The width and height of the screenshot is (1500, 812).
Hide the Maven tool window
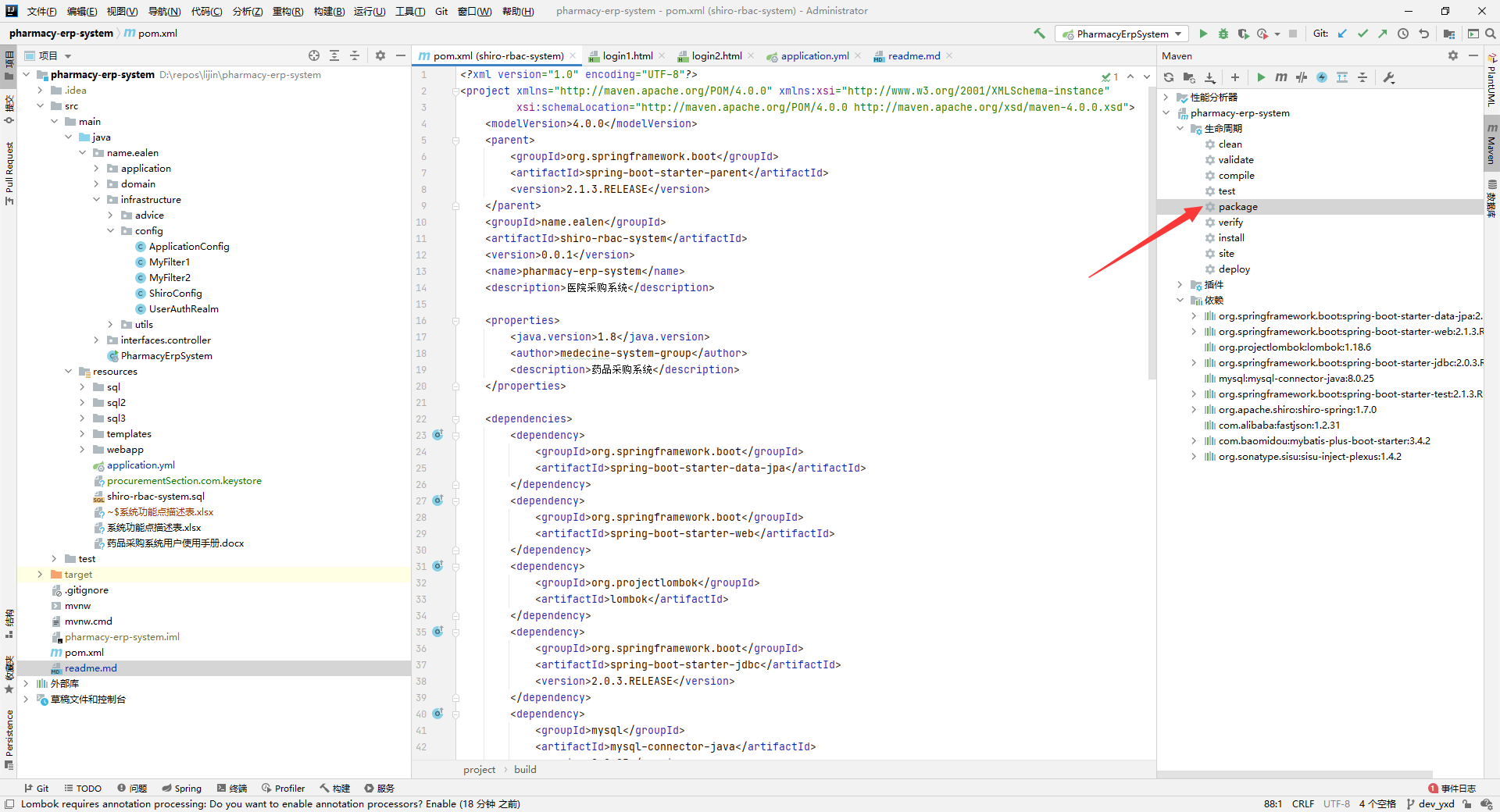[1473, 55]
